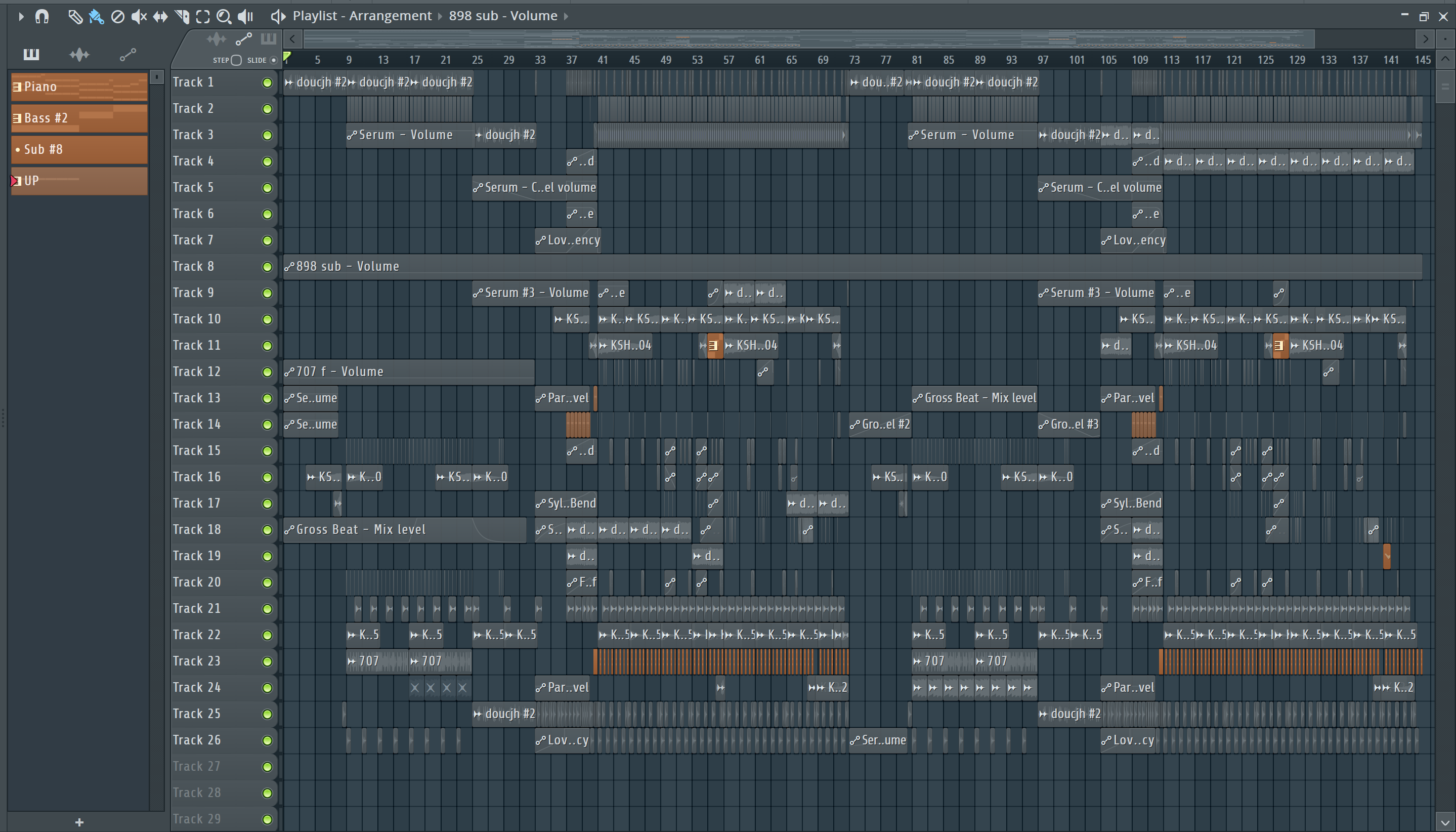Select the Paint brush tool
The height and width of the screenshot is (832, 1456).
tap(96, 17)
